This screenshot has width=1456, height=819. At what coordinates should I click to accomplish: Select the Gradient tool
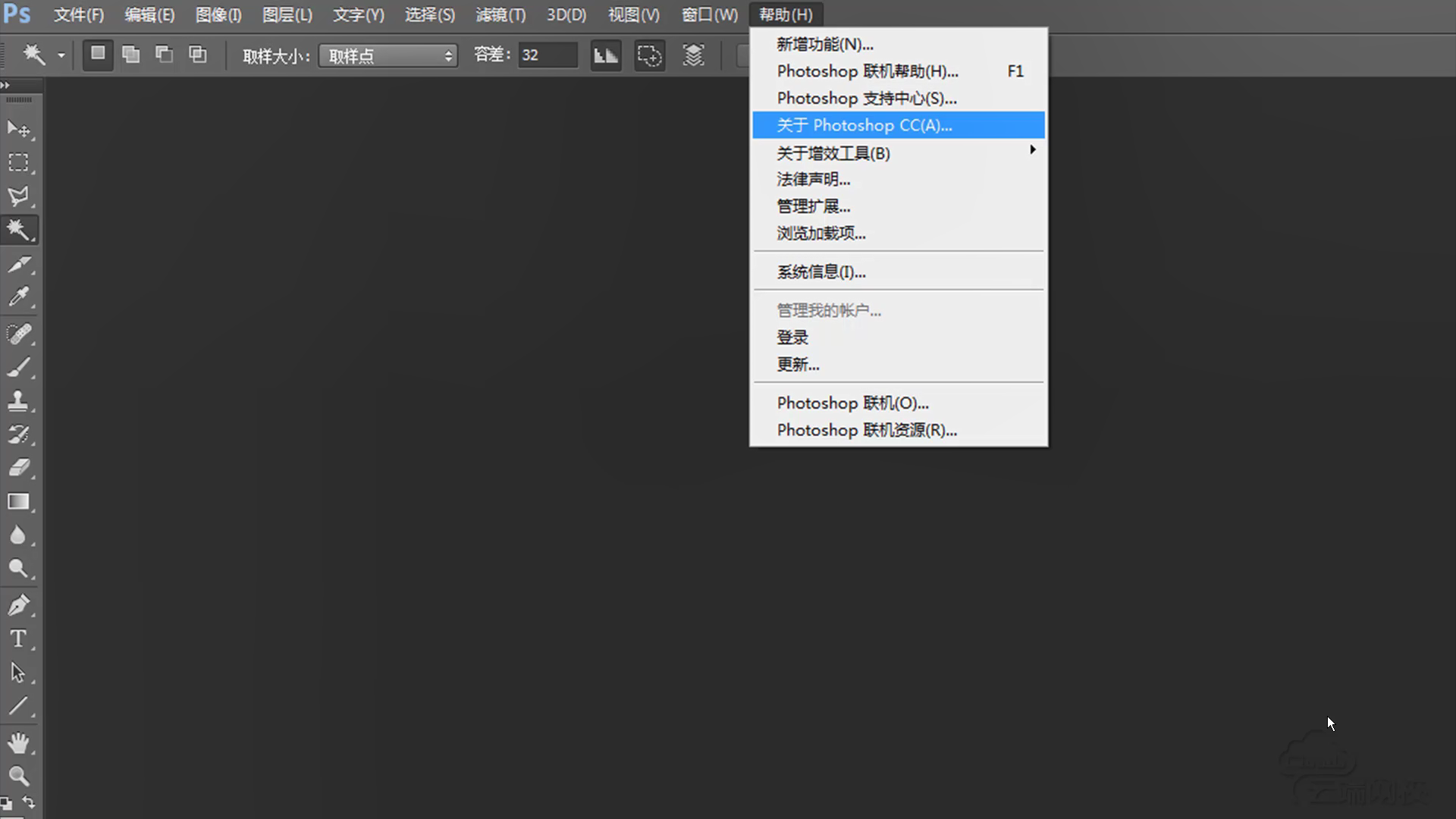pyautogui.click(x=18, y=501)
